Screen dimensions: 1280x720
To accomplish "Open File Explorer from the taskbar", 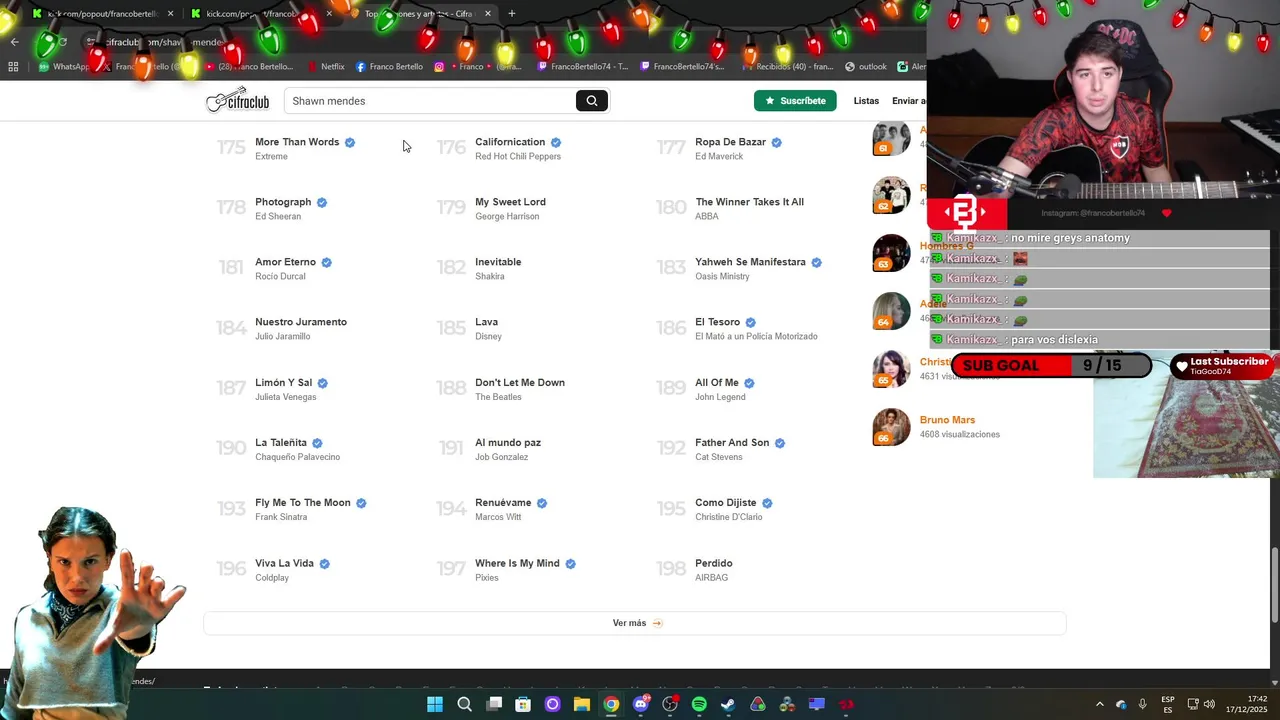I will click(581, 704).
